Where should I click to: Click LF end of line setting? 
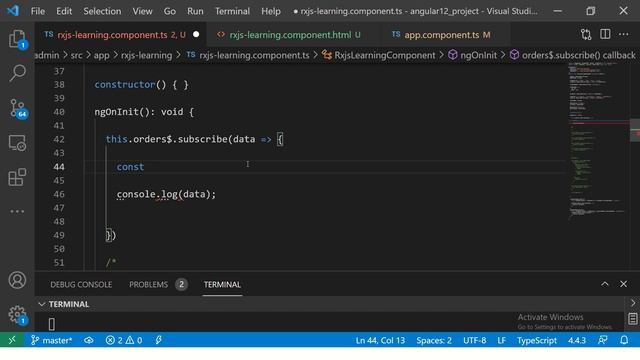pyautogui.click(x=502, y=340)
